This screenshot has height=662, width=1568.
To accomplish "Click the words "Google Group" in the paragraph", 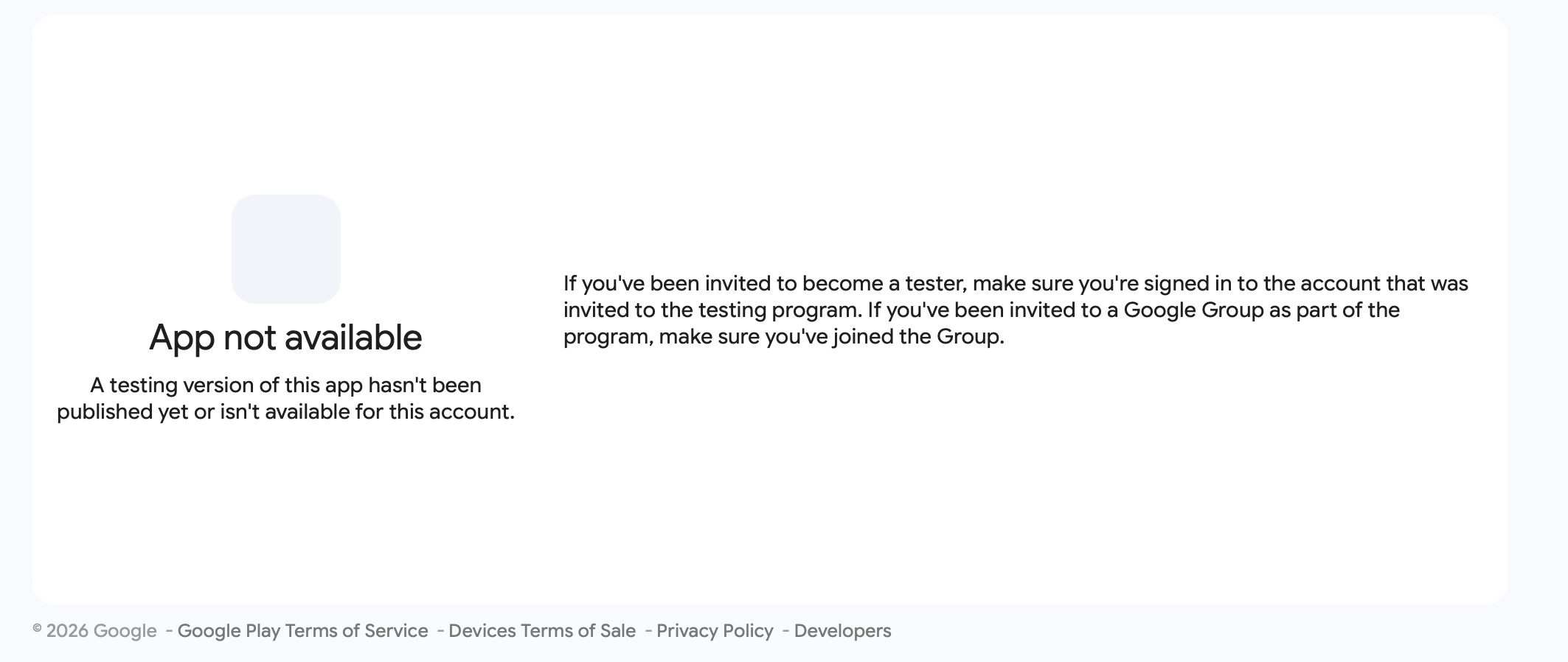I will tap(1193, 310).
